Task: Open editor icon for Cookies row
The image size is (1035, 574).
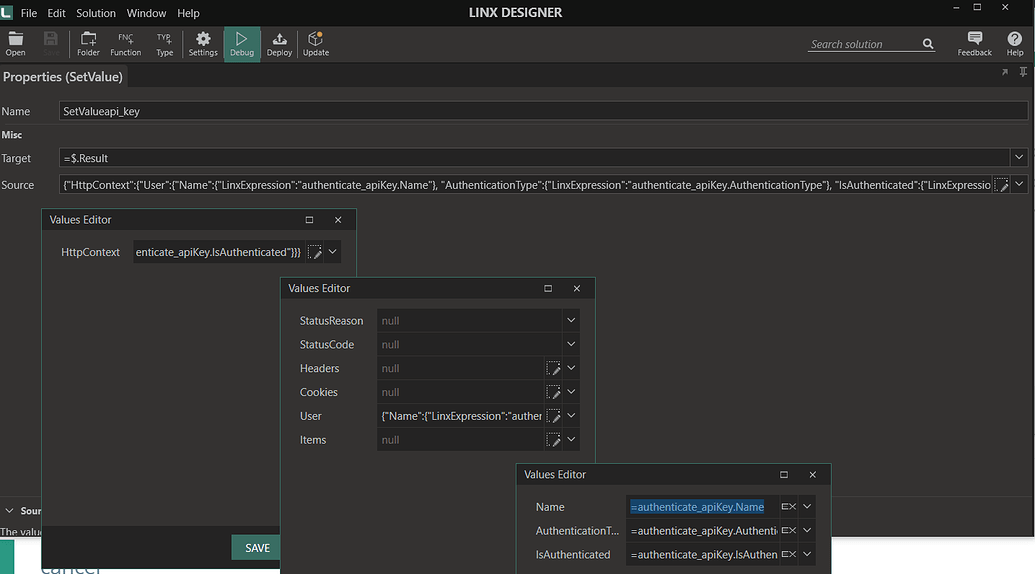Action: (x=553, y=392)
